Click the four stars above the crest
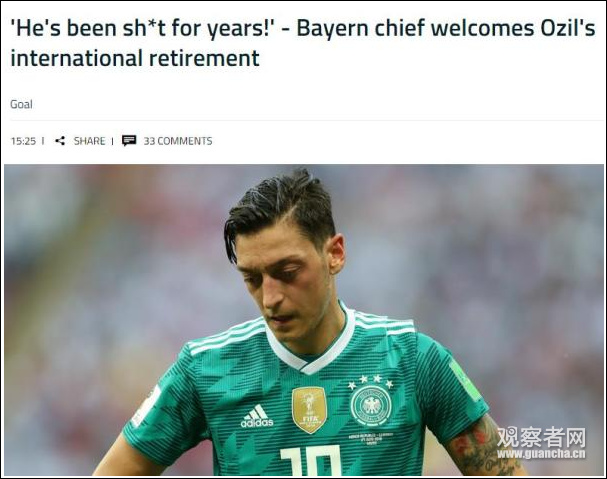 click(370, 381)
